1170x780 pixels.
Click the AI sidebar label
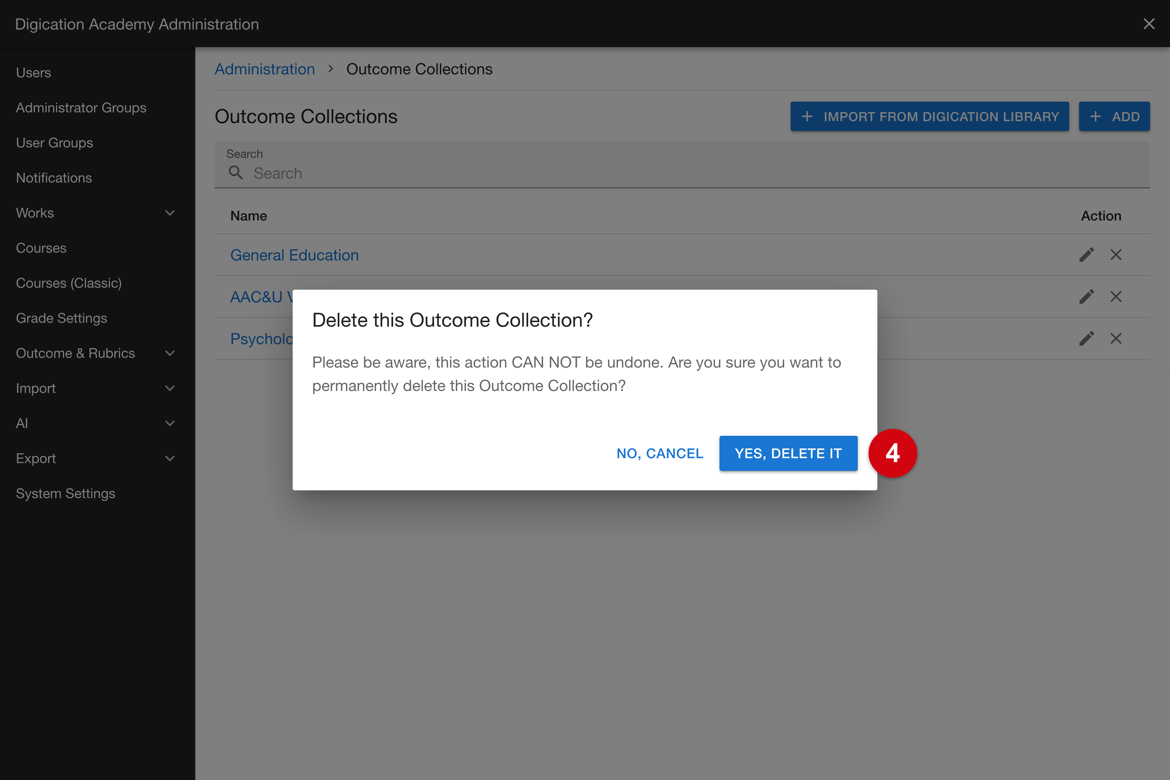pyautogui.click(x=22, y=423)
